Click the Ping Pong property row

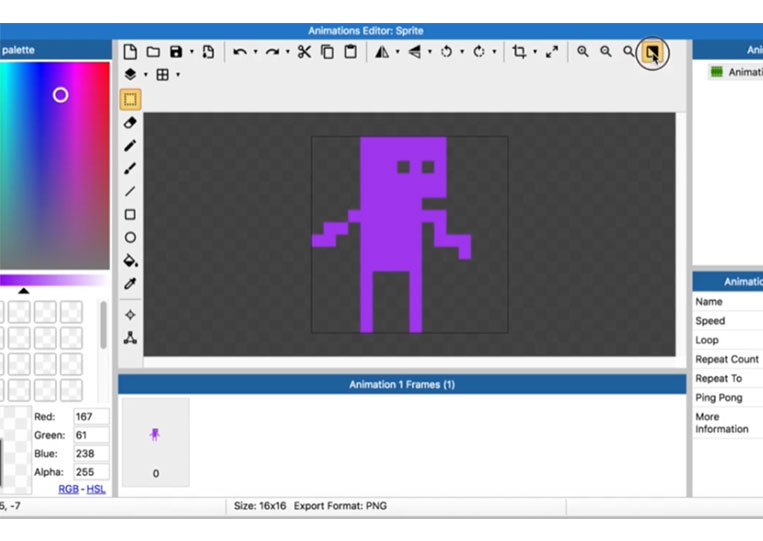728,397
